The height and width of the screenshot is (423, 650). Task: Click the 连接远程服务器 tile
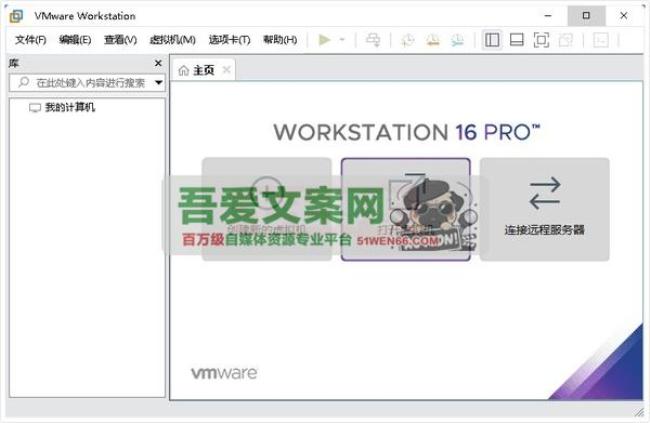[x=544, y=209]
